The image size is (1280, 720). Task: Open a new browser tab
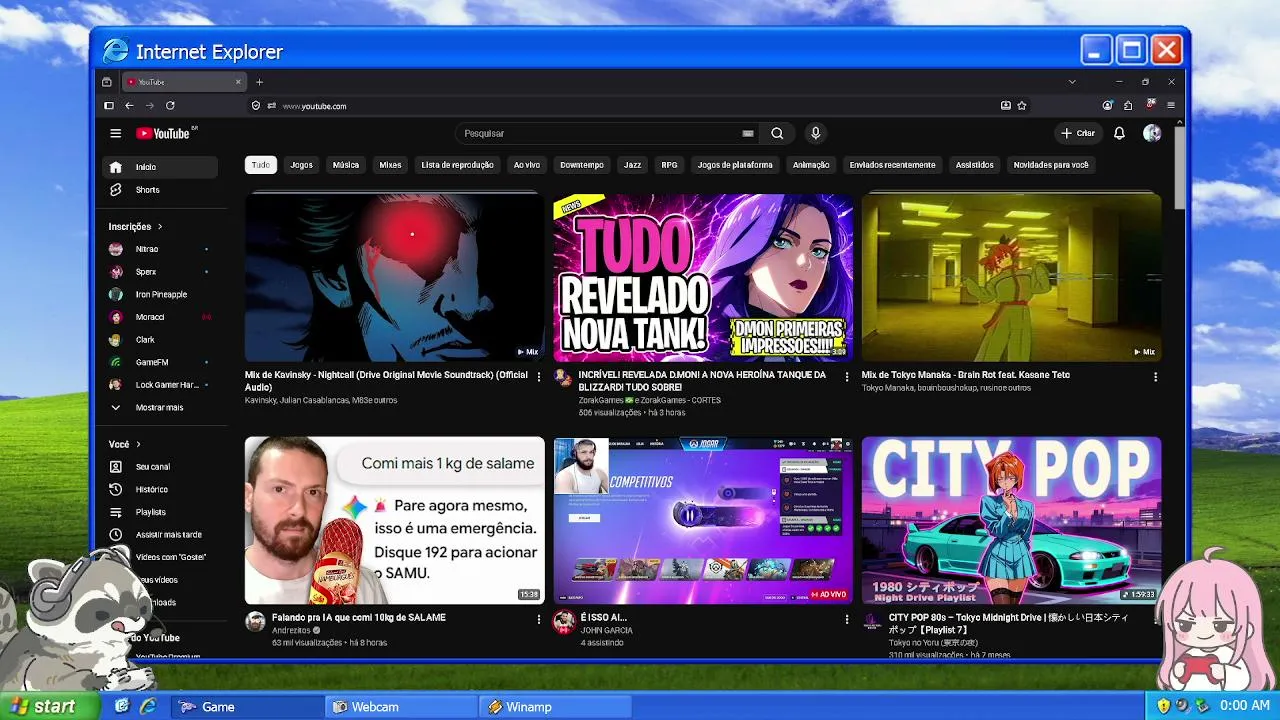259,82
